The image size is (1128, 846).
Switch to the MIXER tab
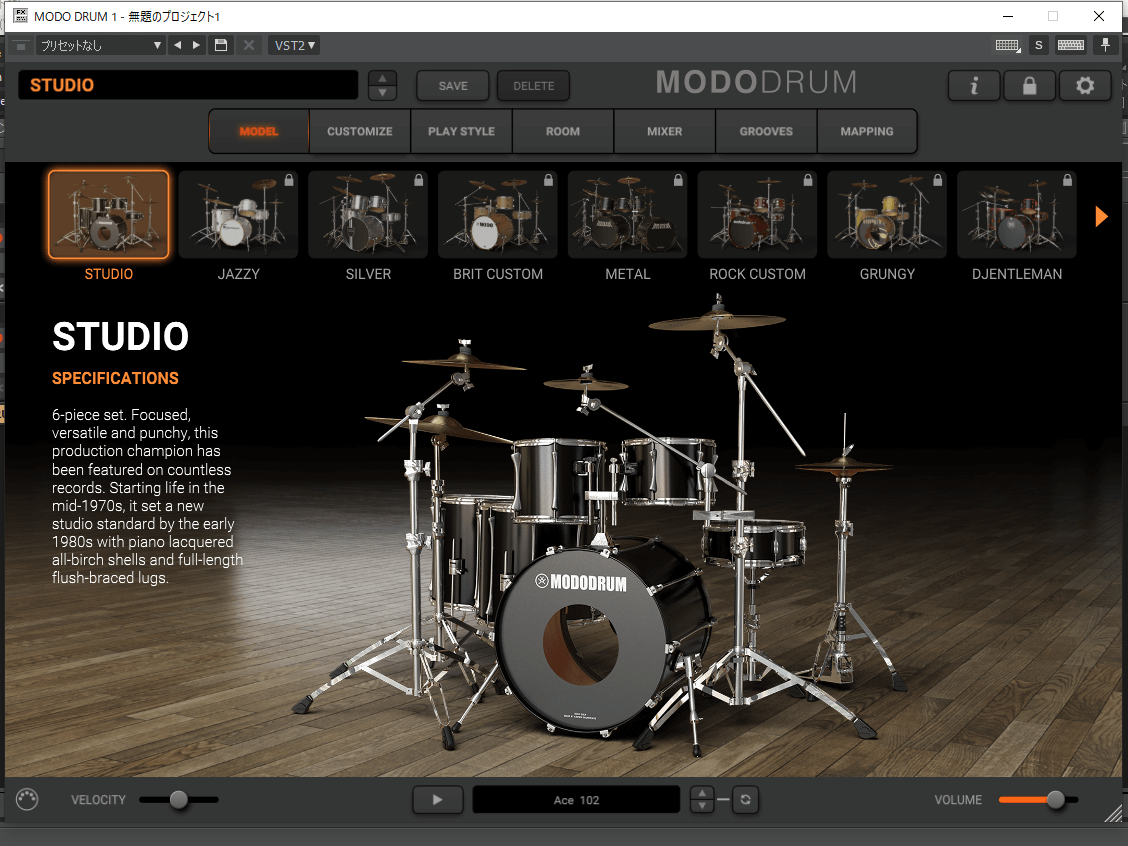pyautogui.click(x=664, y=132)
